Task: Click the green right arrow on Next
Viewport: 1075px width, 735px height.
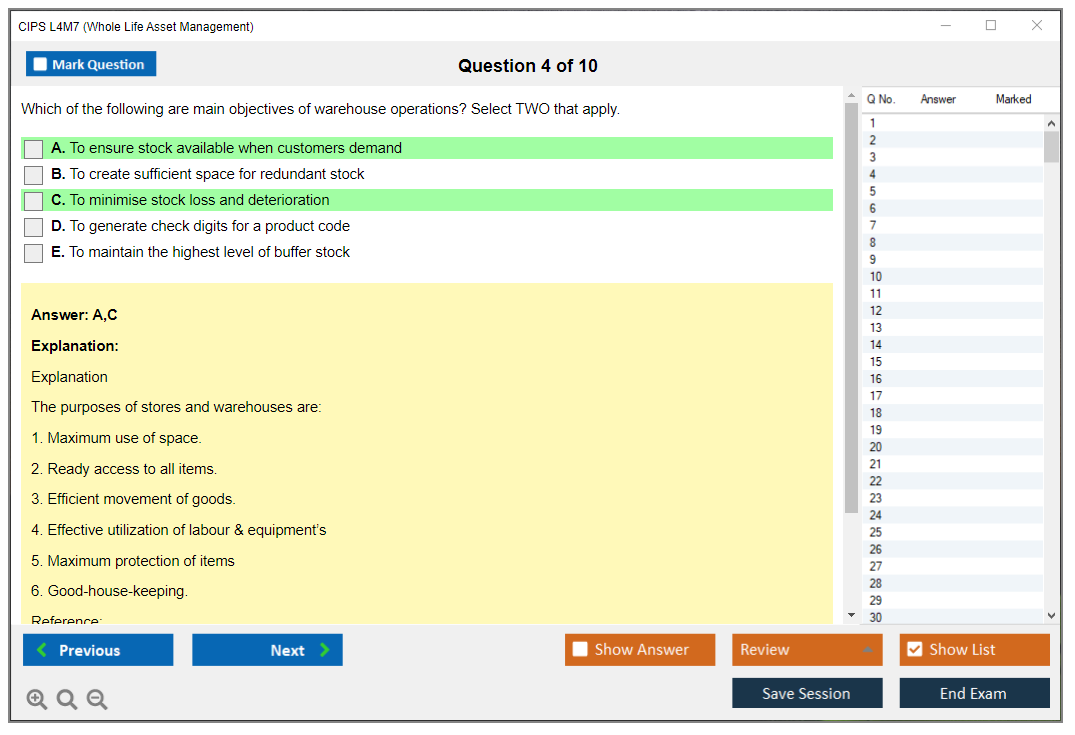Action: click(325, 650)
